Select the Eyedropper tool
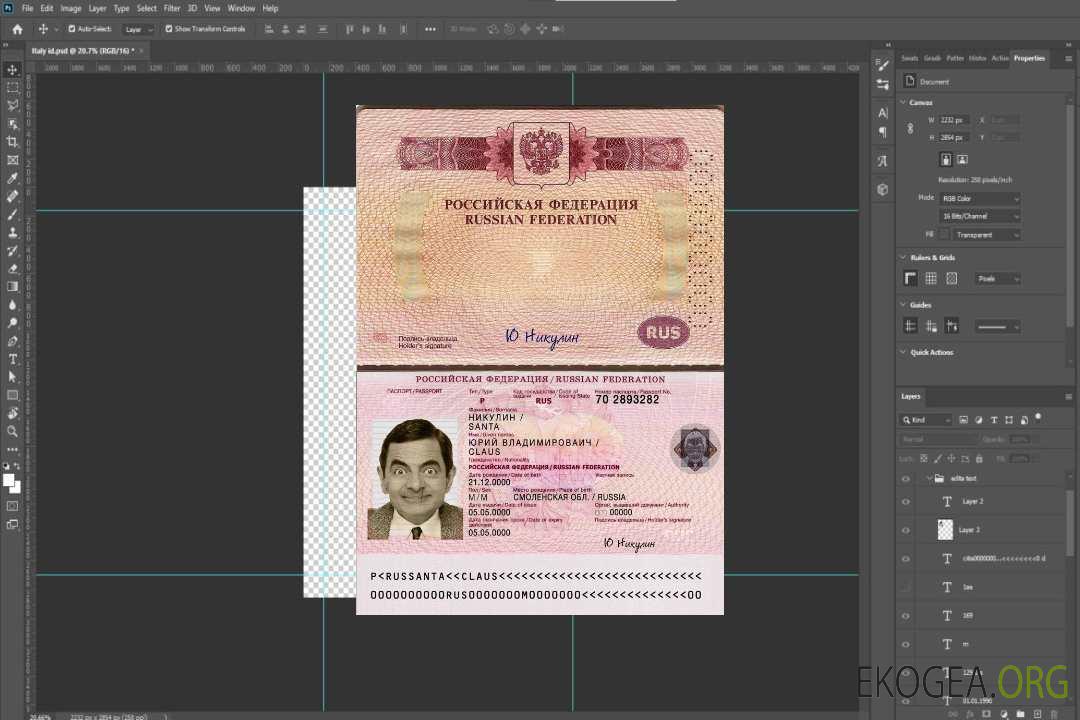The height and width of the screenshot is (720, 1080). click(x=12, y=178)
